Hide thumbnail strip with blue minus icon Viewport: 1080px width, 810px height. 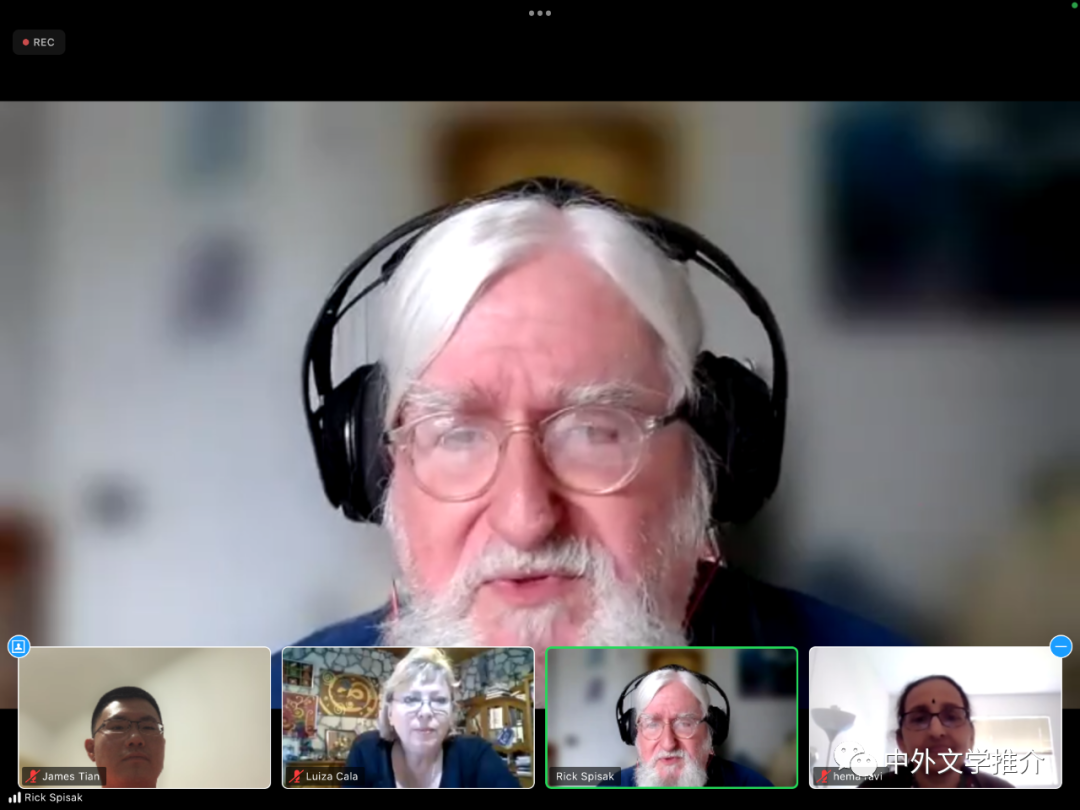1061,646
